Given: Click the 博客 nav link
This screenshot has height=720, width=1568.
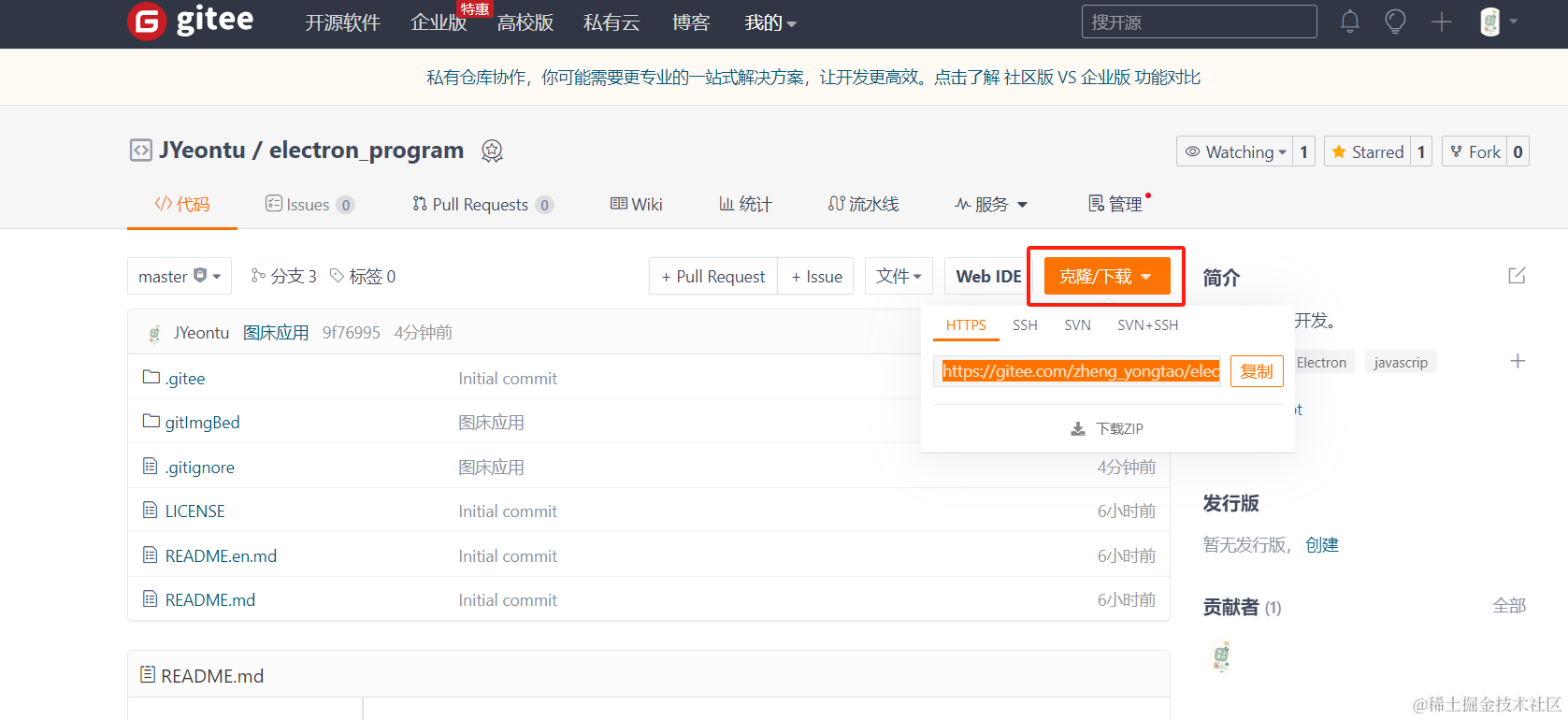Looking at the screenshot, I should point(691,22).
